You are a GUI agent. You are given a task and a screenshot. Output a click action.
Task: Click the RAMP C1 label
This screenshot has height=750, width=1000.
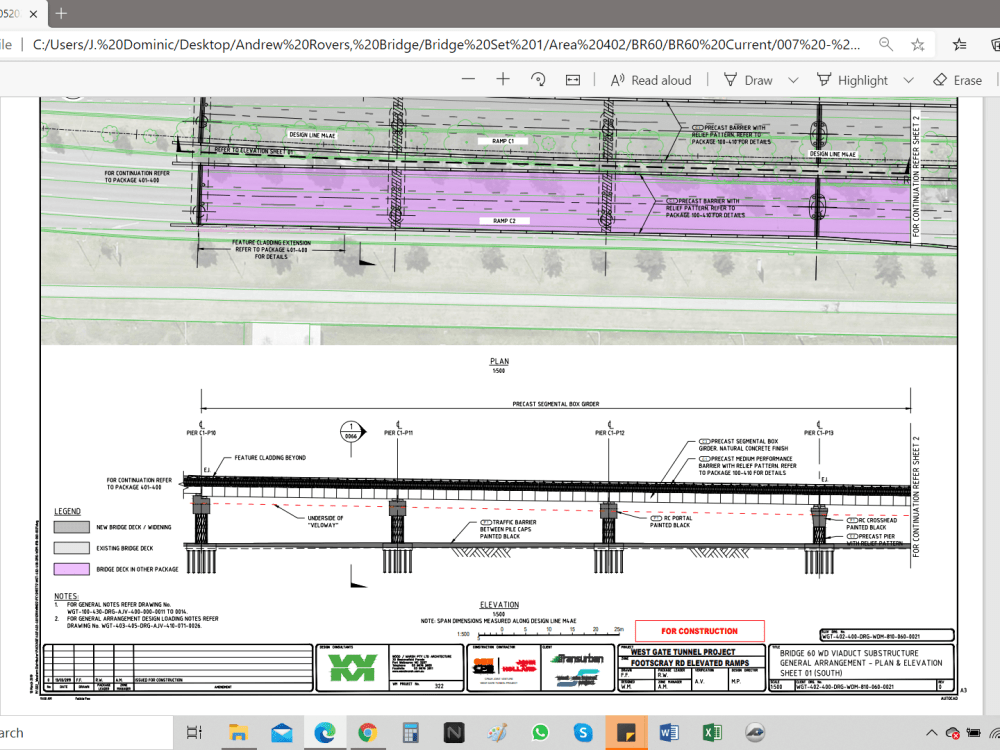[x=503, y=141]
